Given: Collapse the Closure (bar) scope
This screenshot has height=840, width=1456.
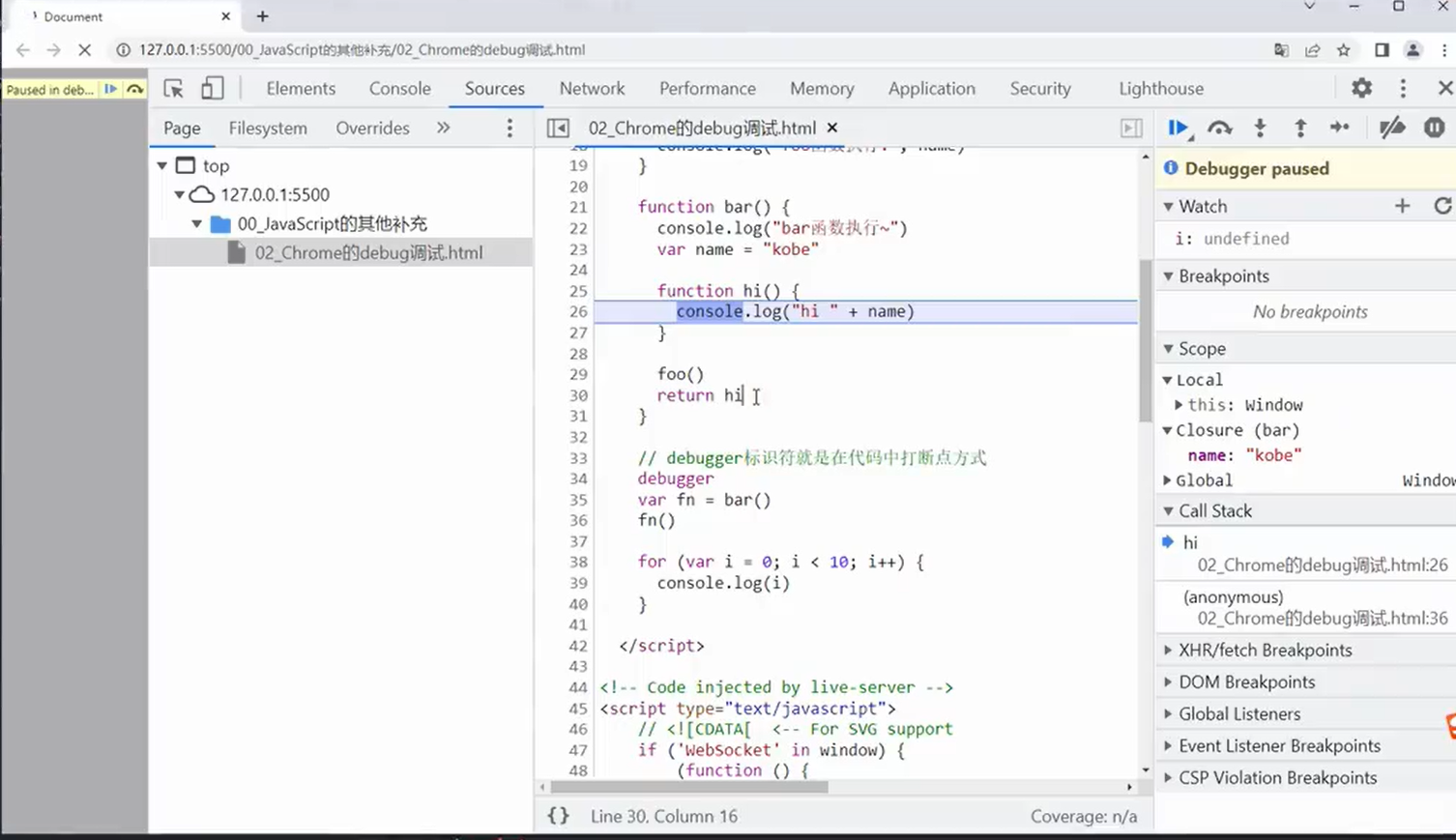Looking at the screenshot, I should [1167, 430].
